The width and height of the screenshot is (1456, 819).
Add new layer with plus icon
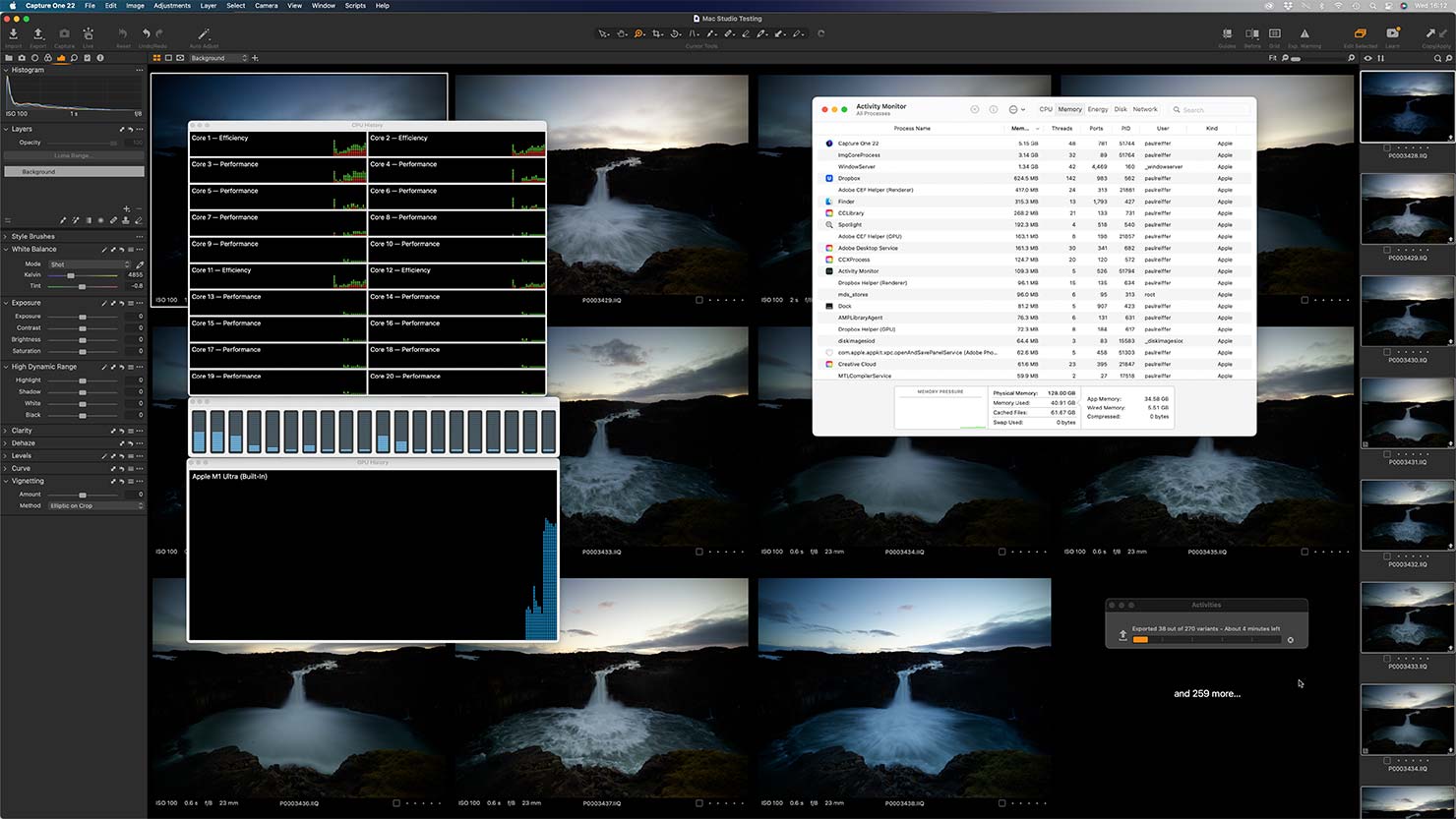pos(126,208)
